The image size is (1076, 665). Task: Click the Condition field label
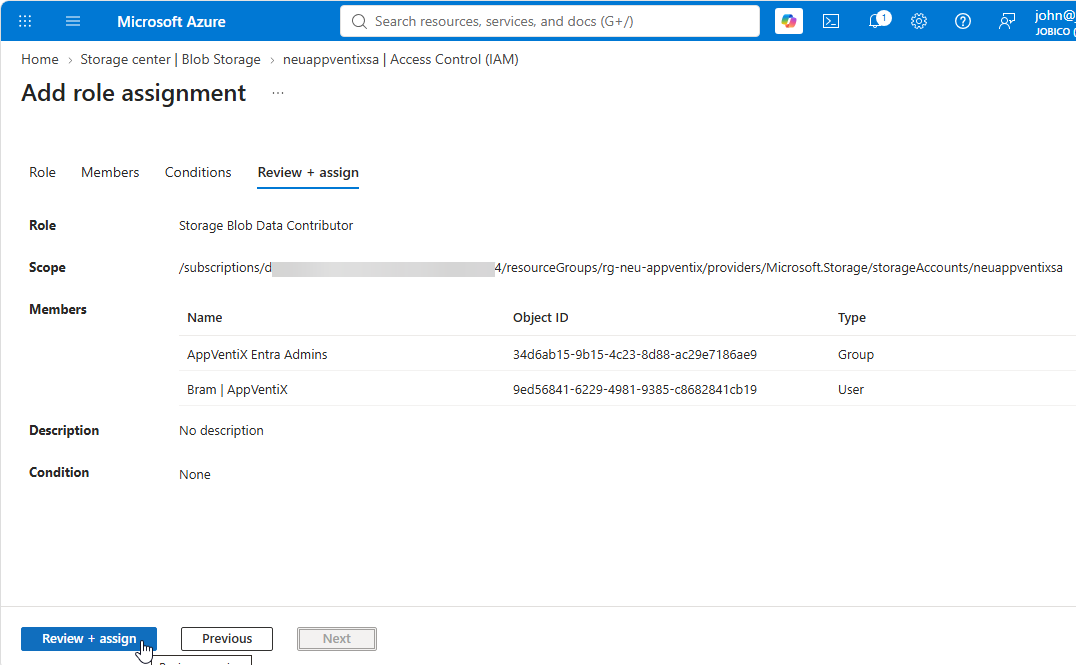coord(59,472)
